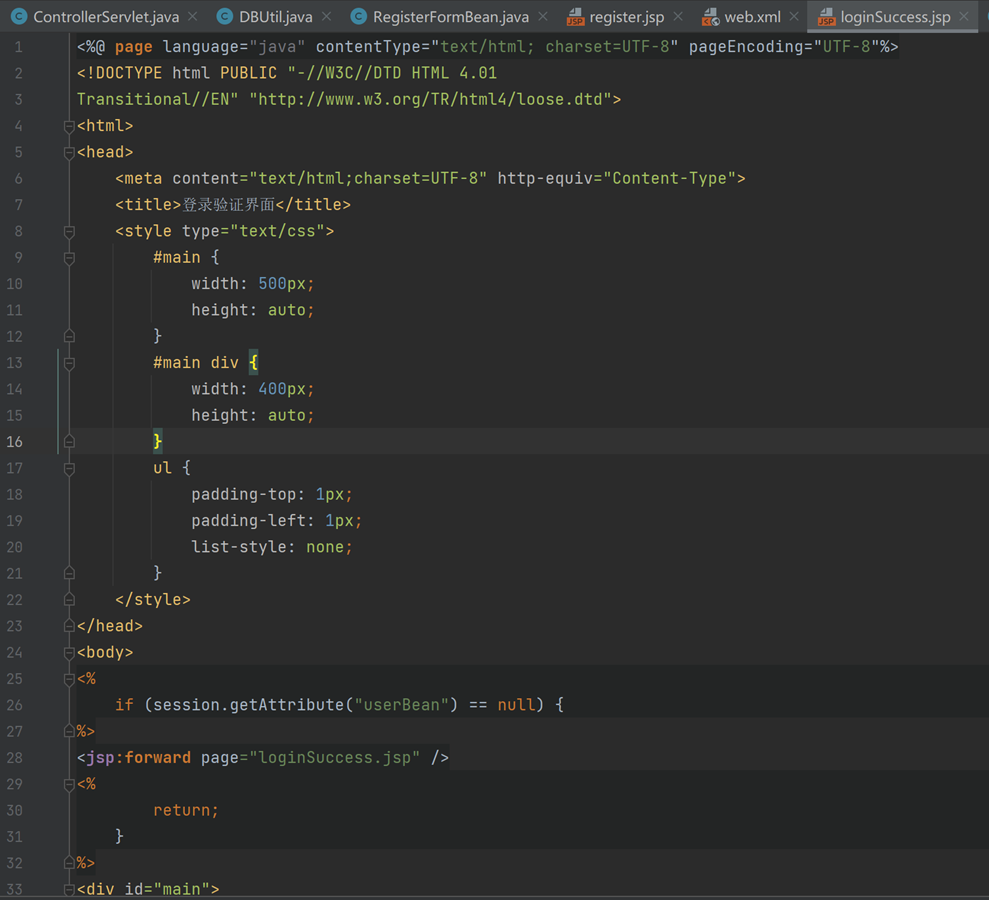
Task: Click 'session.getAttribute' call on line 26
Action: point(249,704)
